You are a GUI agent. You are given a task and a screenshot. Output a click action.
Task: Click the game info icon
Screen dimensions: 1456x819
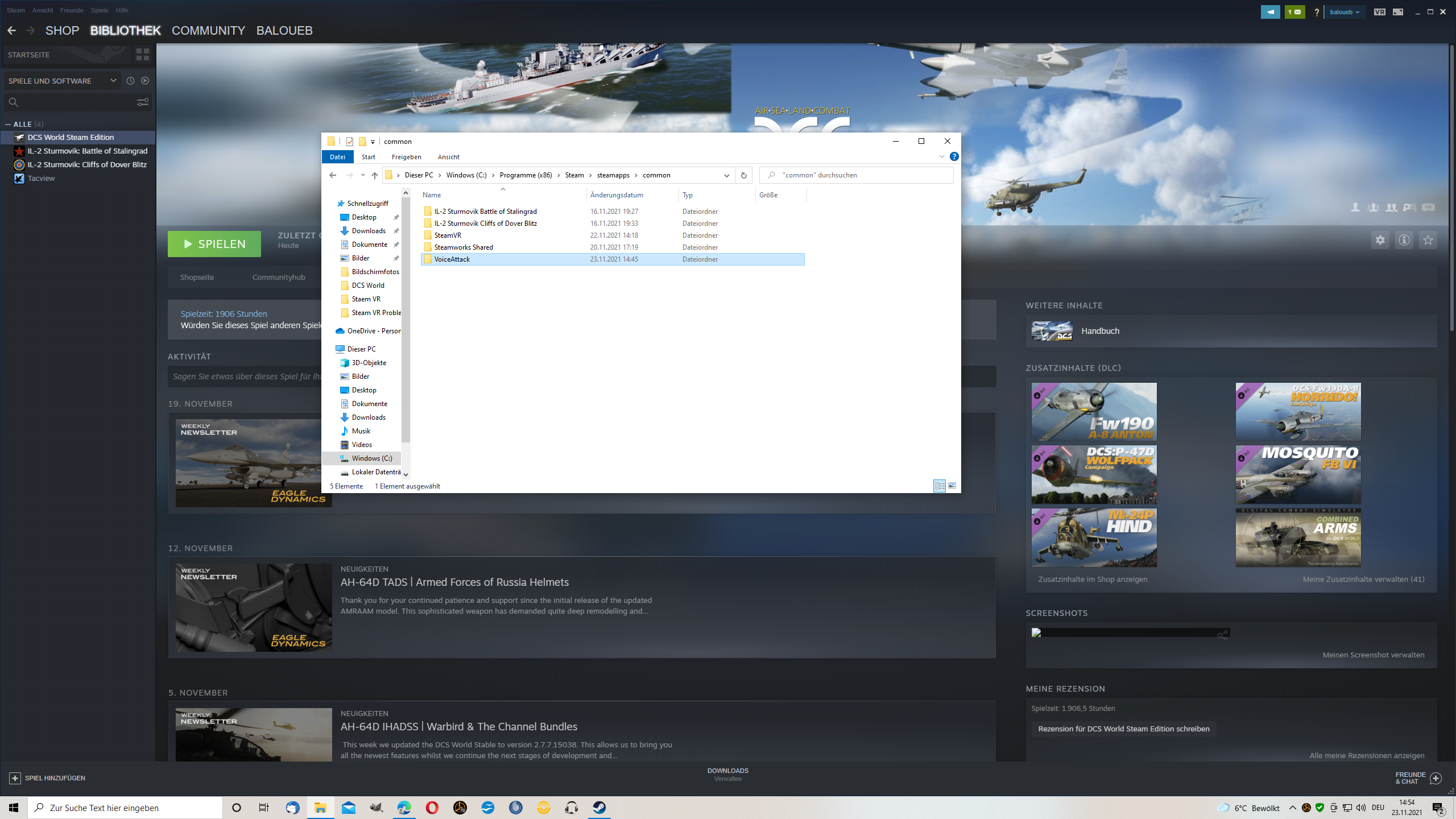[x=1404, y=240]
